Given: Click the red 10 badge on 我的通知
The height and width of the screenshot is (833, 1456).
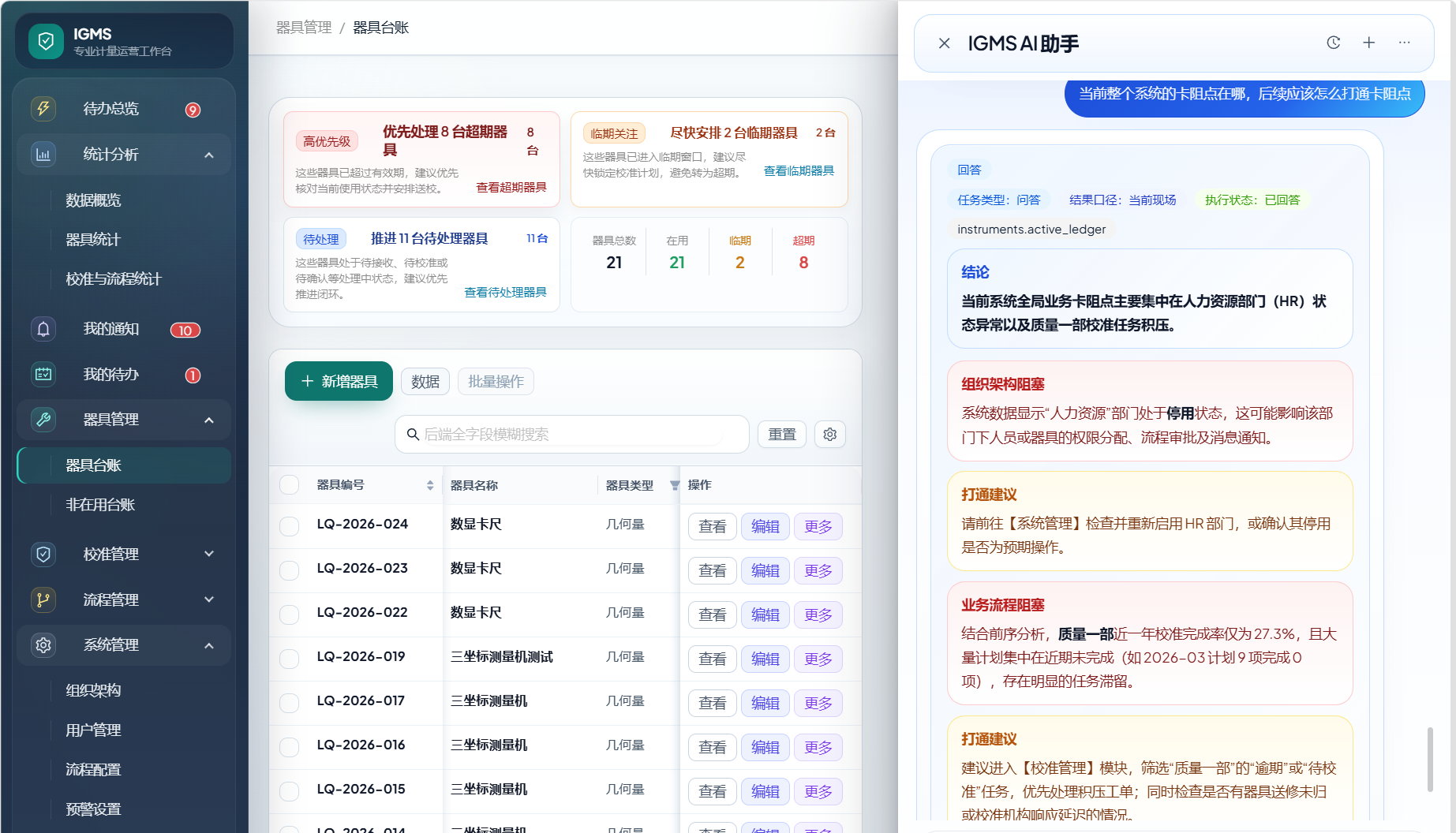Looking at the screenshot, I should pyautogui.click(x=185, y=331).
